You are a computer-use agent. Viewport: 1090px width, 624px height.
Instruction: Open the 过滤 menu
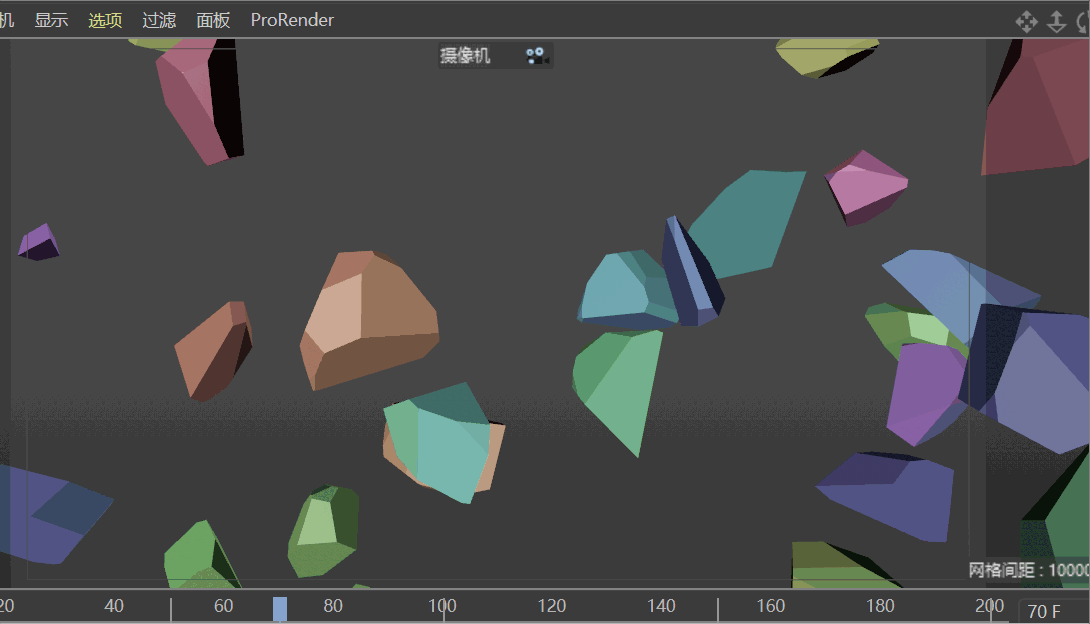[159, 20]
